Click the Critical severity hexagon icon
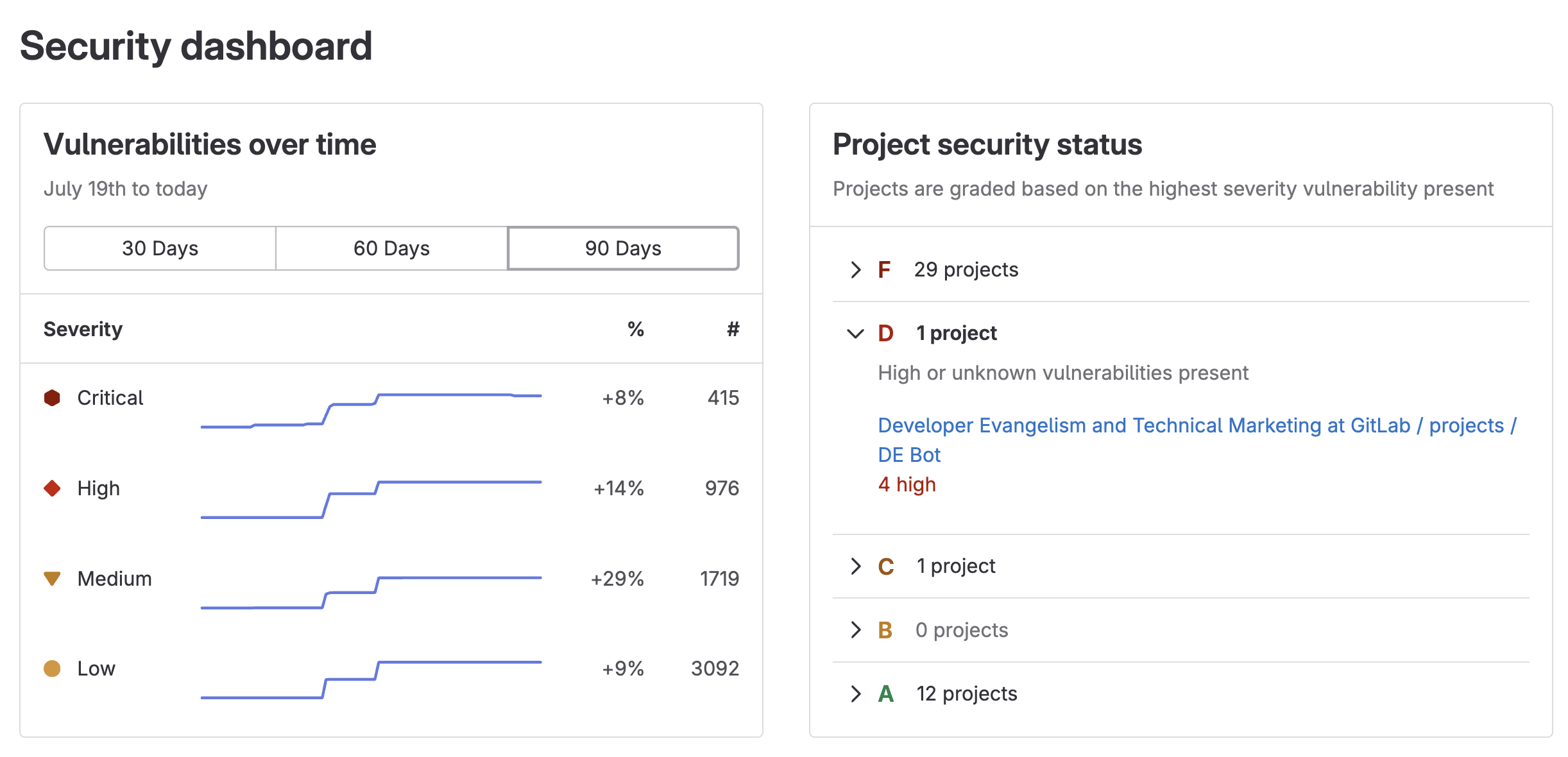 click(x=53, y=398)
